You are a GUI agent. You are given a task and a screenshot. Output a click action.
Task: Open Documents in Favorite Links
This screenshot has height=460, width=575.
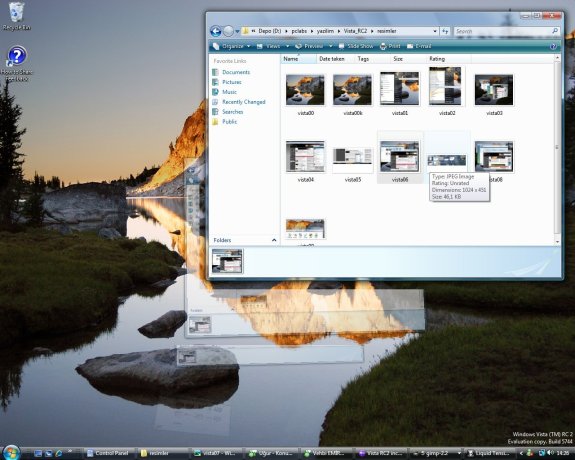231,72
